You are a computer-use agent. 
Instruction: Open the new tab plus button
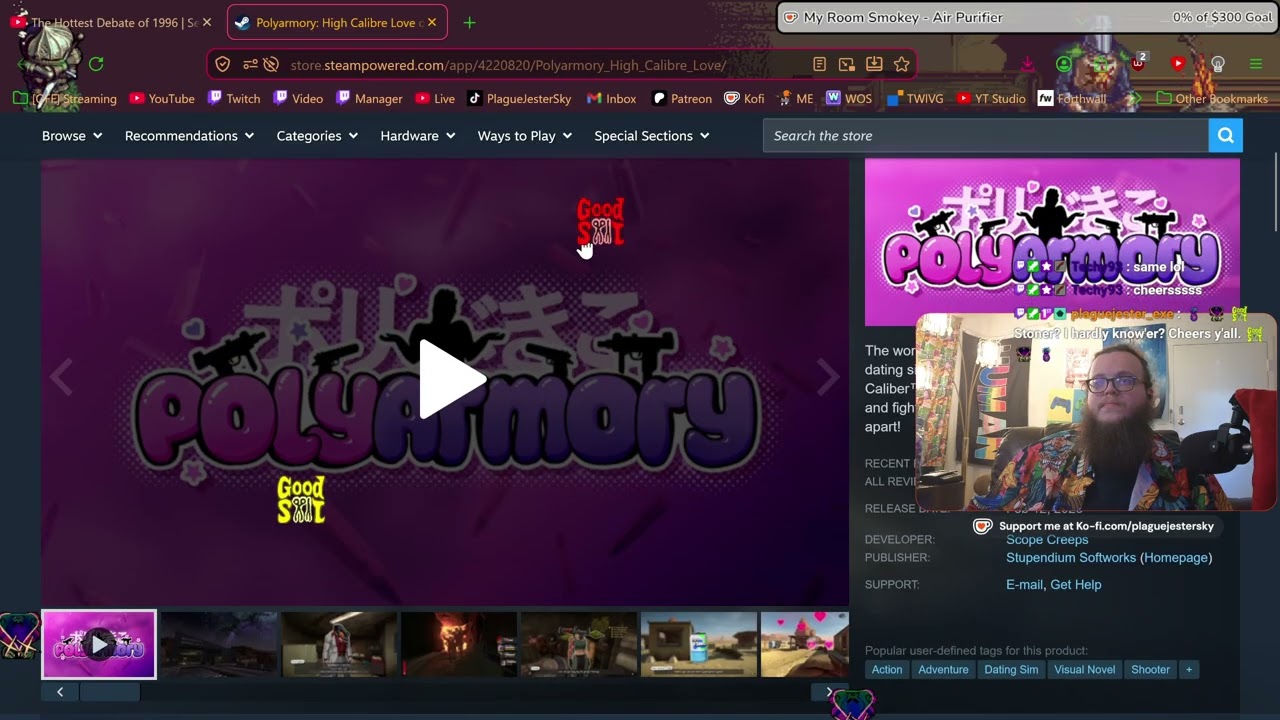469,22
